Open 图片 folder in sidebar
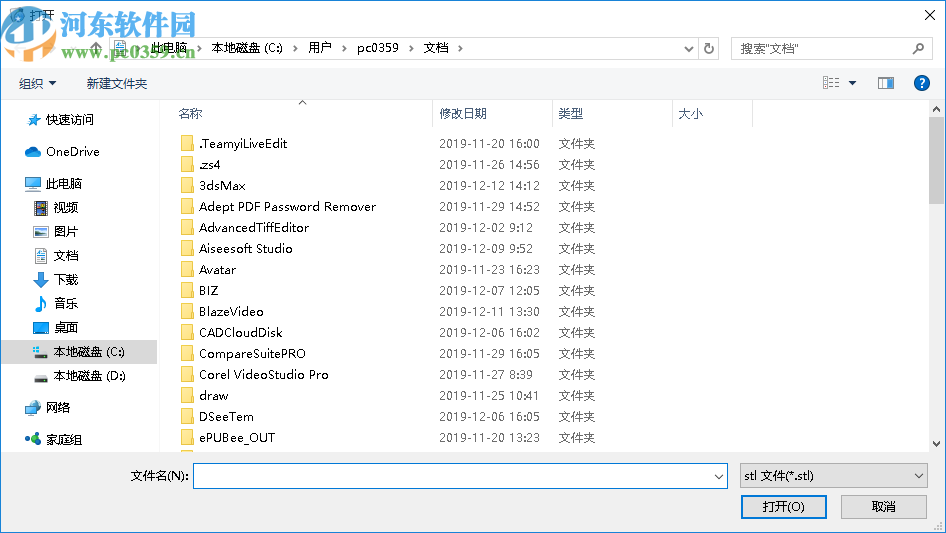946x533 pixels. pos(56,232)
